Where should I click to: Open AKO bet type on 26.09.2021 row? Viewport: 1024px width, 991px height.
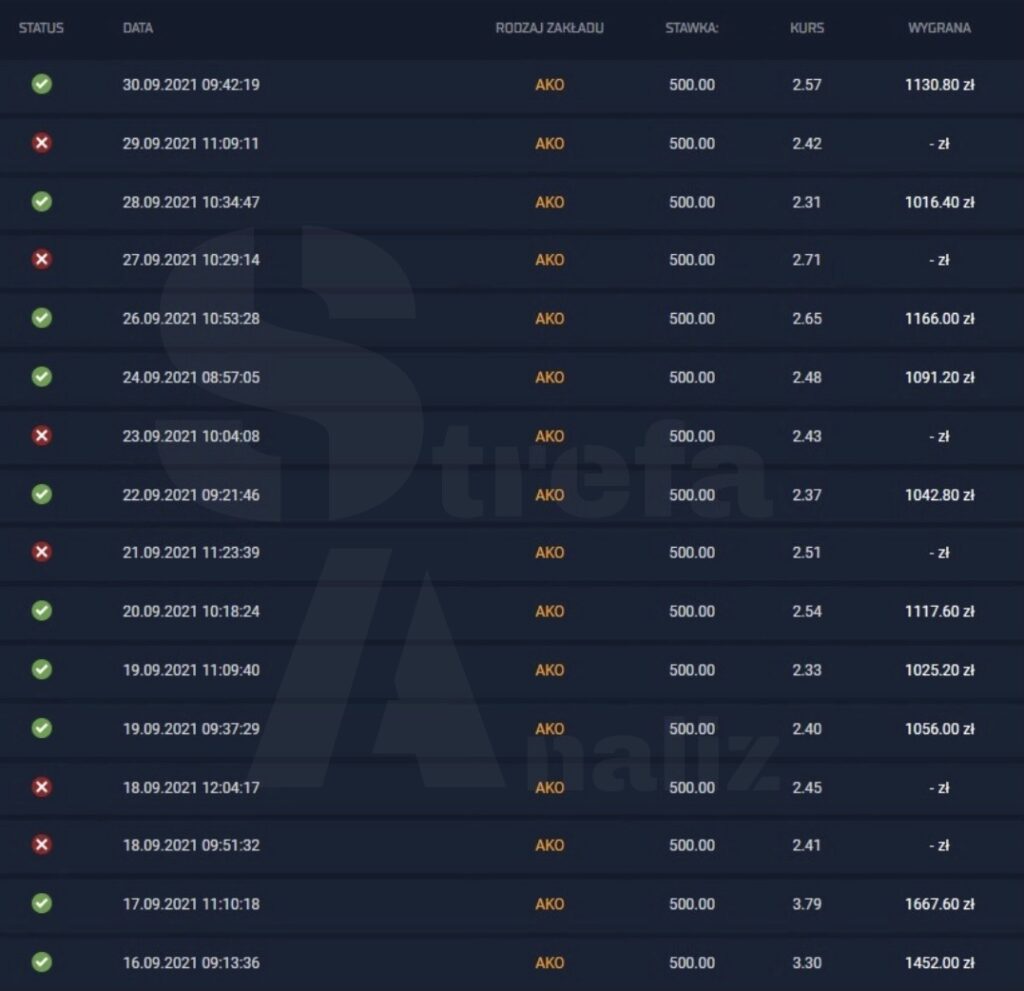click(x=550, y=319)
